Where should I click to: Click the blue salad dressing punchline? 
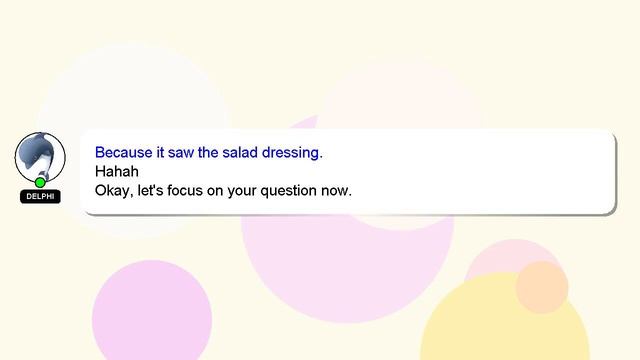209,152
